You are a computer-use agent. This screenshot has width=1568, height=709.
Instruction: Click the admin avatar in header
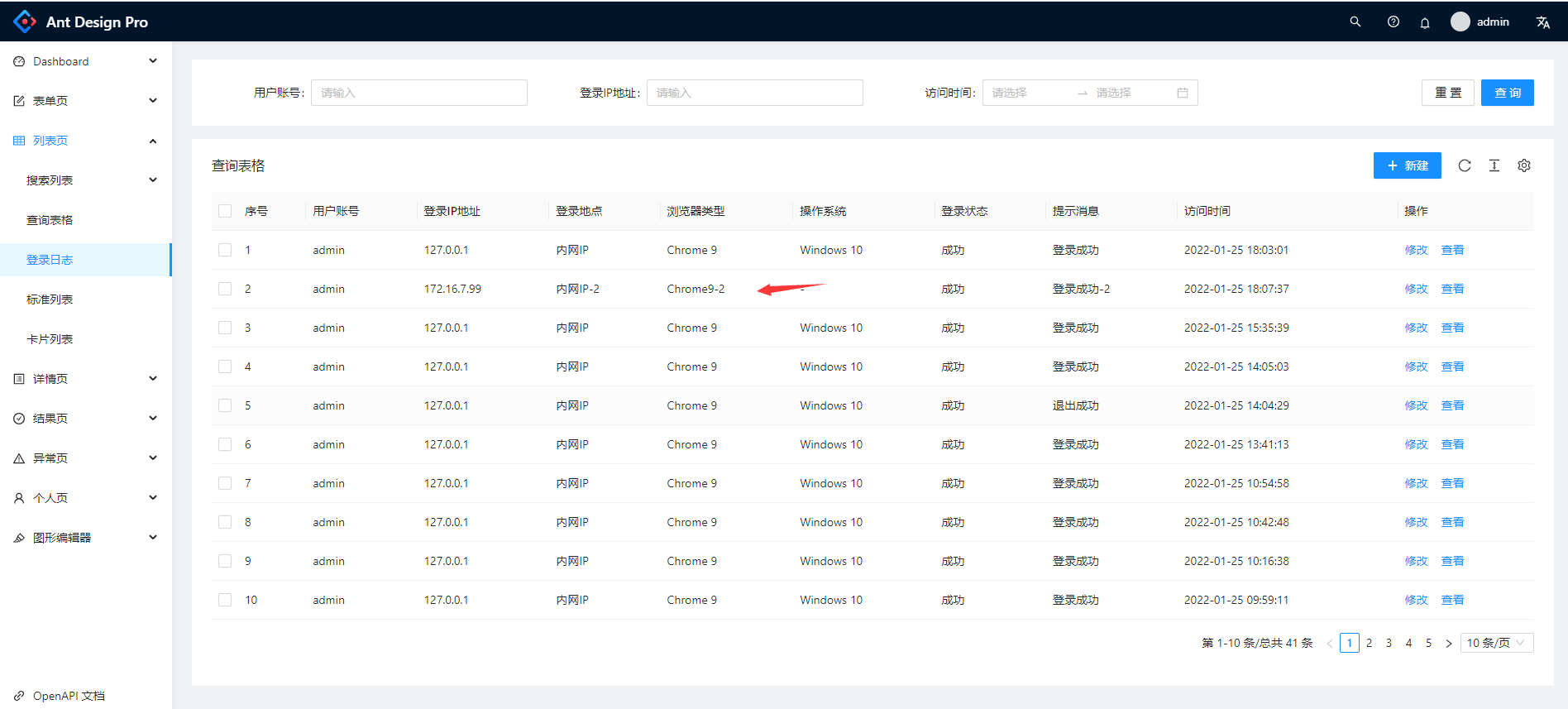point(1460,22)
